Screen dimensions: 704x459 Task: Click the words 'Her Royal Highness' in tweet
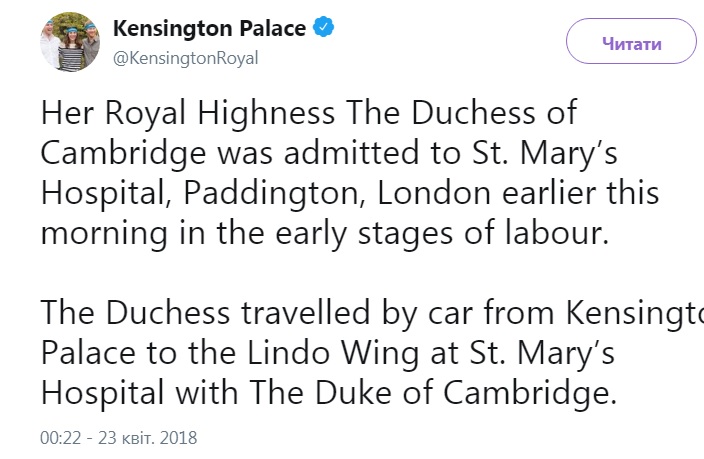[x=188, y=113]
